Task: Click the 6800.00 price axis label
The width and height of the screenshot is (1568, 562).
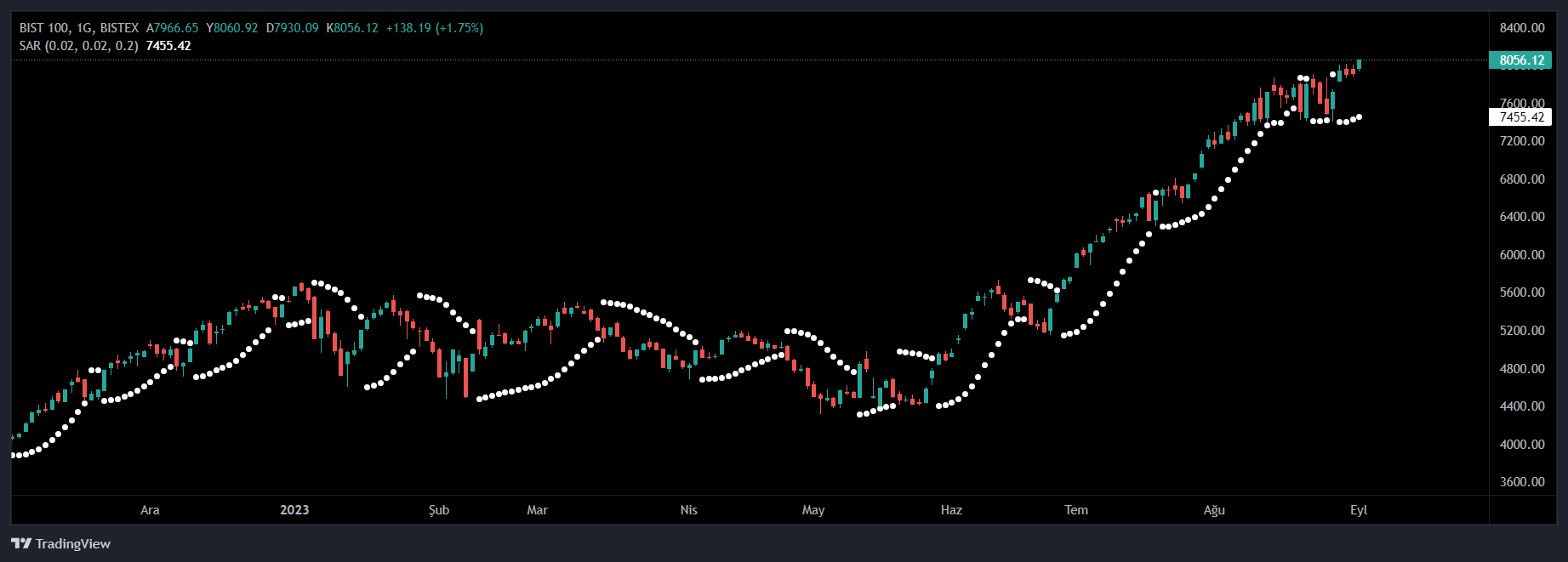Action: tap(1522, 179)
